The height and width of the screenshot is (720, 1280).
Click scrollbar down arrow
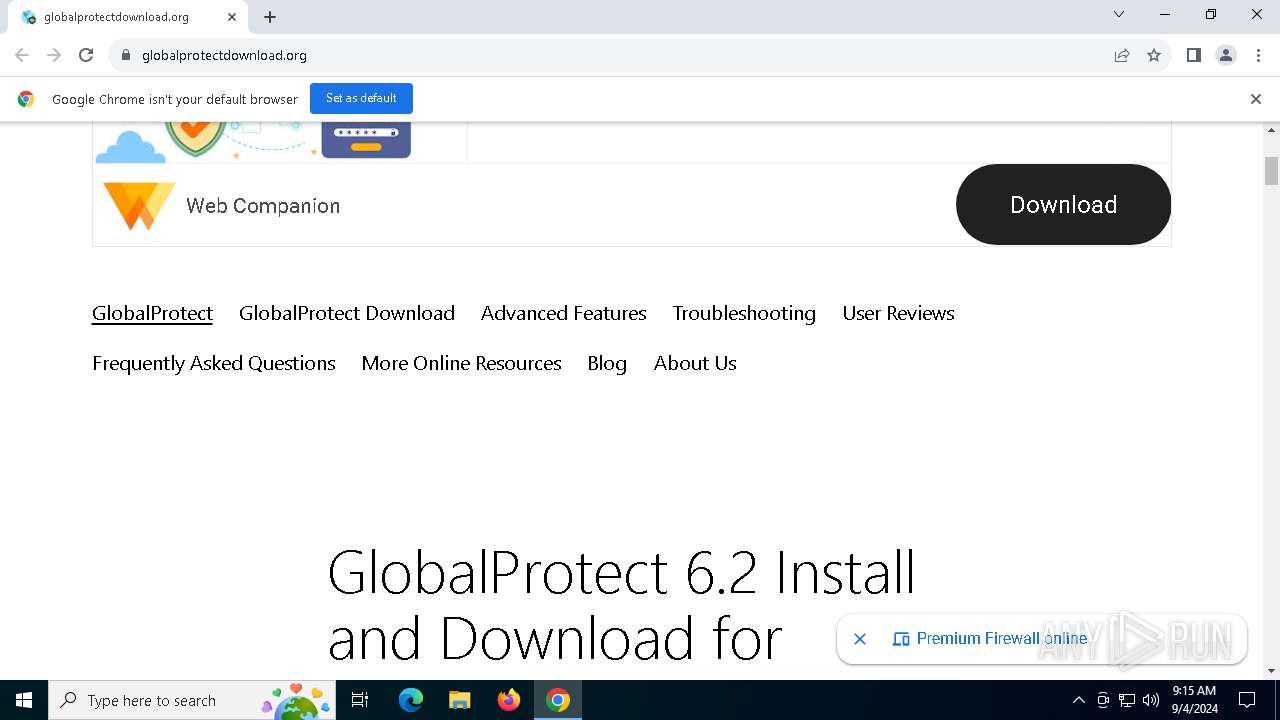tap(1271, 671)
